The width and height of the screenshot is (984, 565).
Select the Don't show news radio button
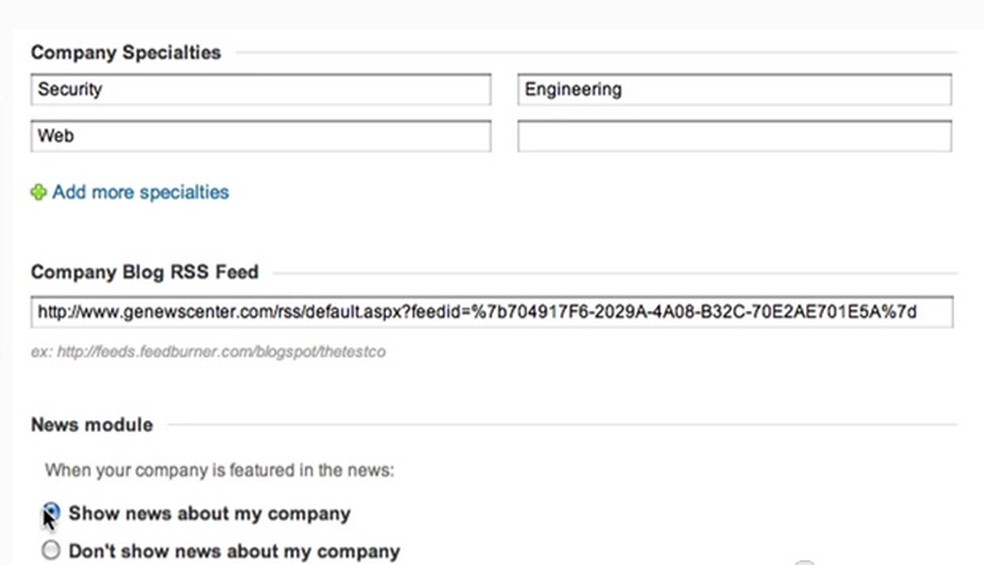pyautogui.click(x=51, y=551)
